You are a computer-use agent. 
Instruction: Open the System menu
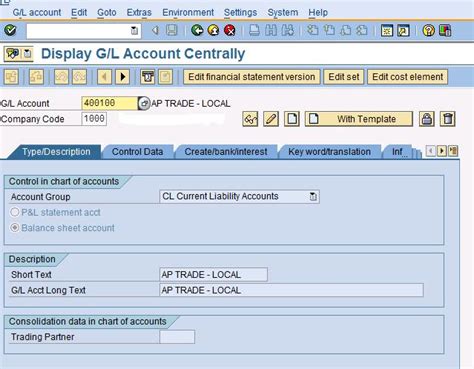coord(283,13)
